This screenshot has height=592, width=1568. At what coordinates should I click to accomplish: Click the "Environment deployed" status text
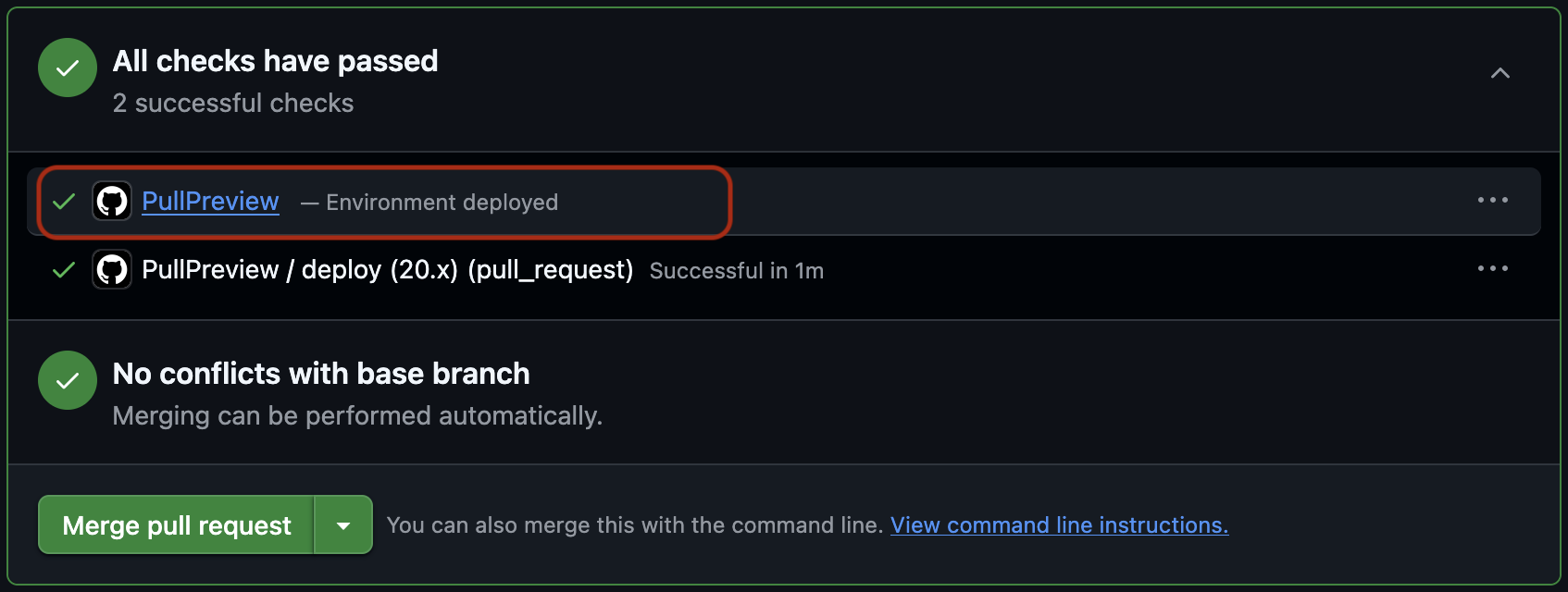point(442,203)
